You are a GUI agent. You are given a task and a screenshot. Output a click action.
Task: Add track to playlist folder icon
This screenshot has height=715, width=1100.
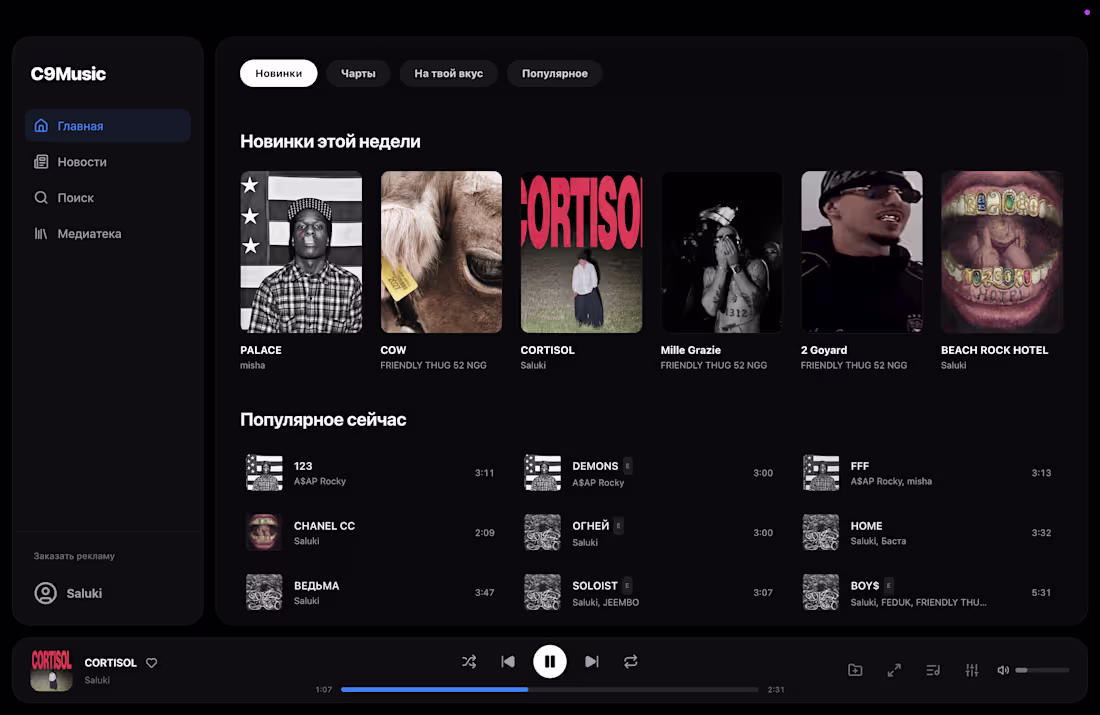pos(855,670)
